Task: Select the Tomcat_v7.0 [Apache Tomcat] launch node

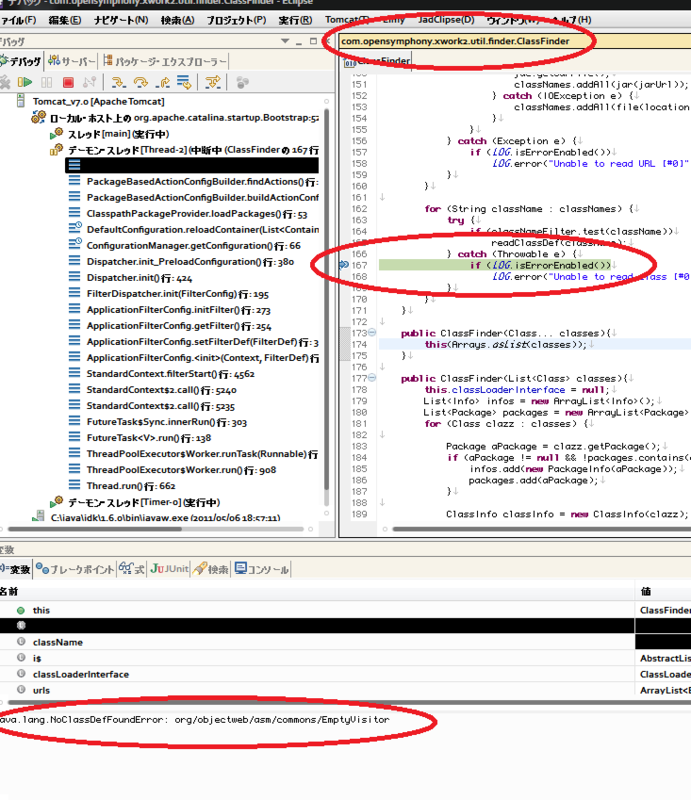Action: [98, 102]
